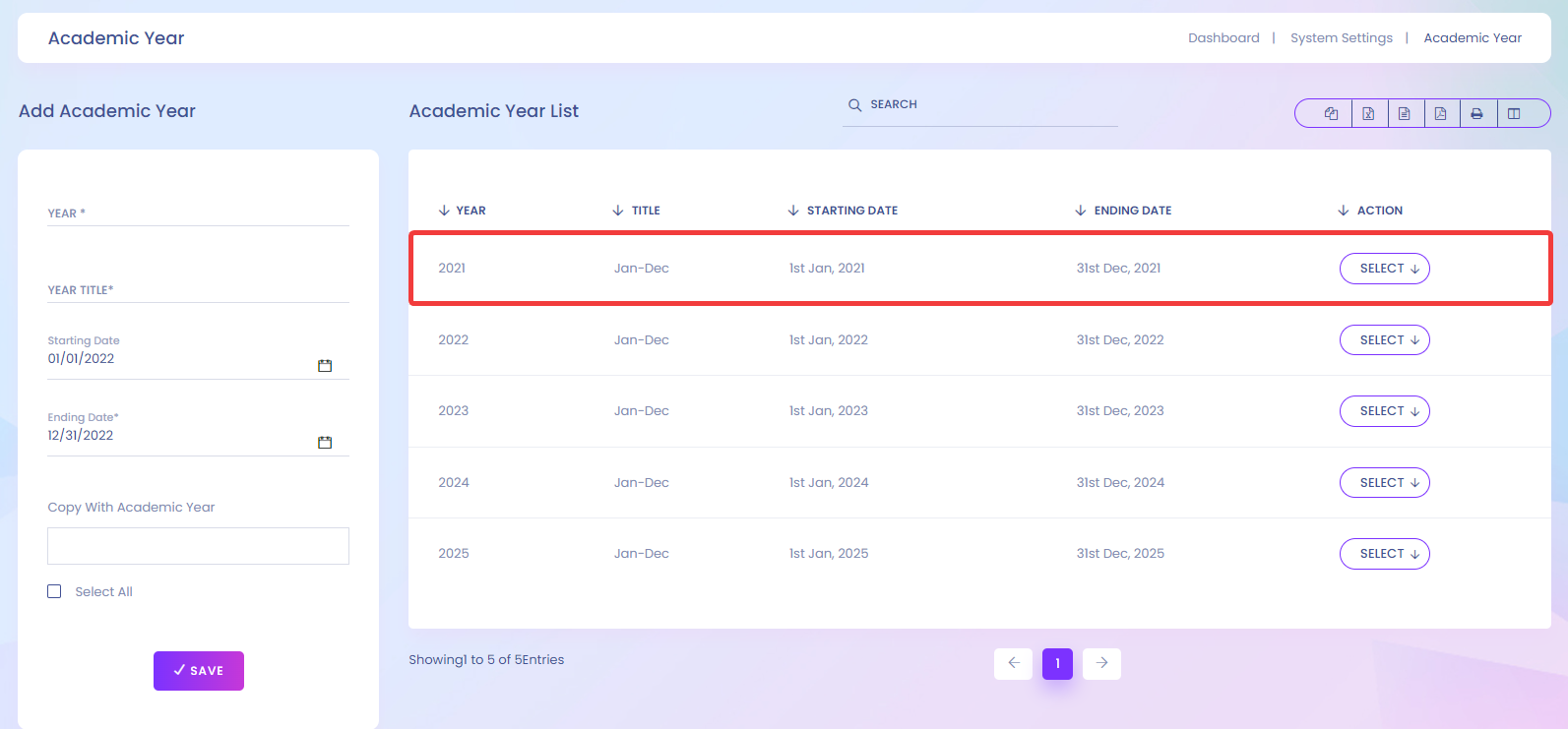Click starting date 1st Jan, 2021
This screenshot has width=1568, height=729.
click(827, 268)
